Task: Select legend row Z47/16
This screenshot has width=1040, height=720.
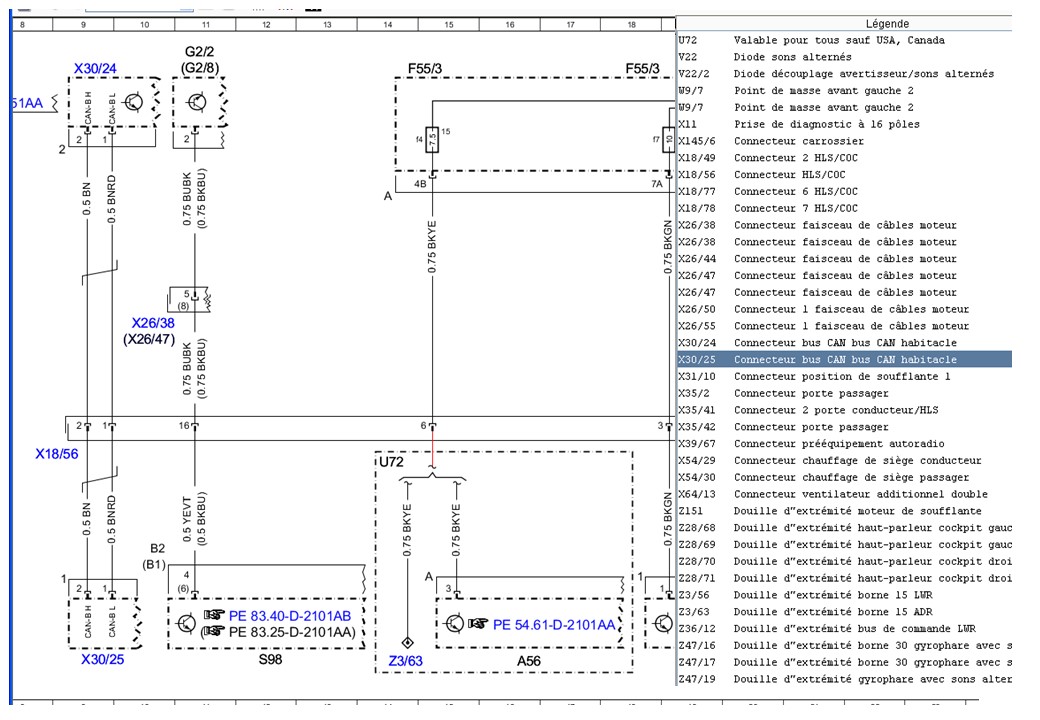Action: tap(844, 645)
